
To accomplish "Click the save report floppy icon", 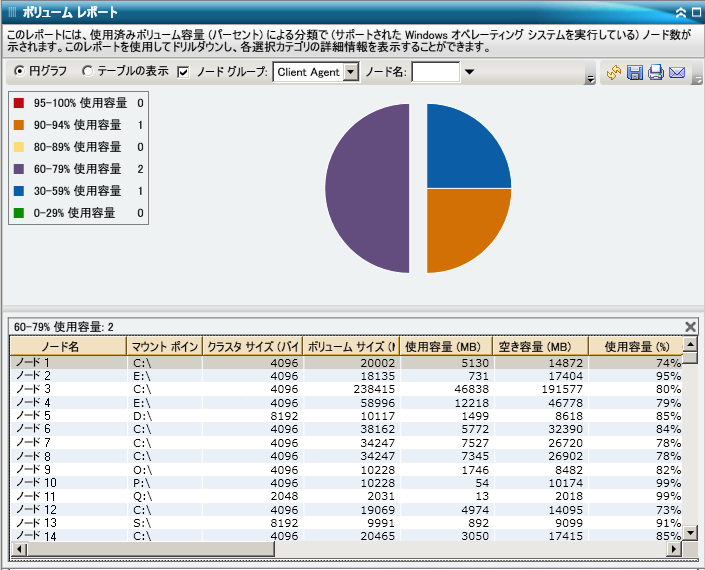I will point(635,73).
